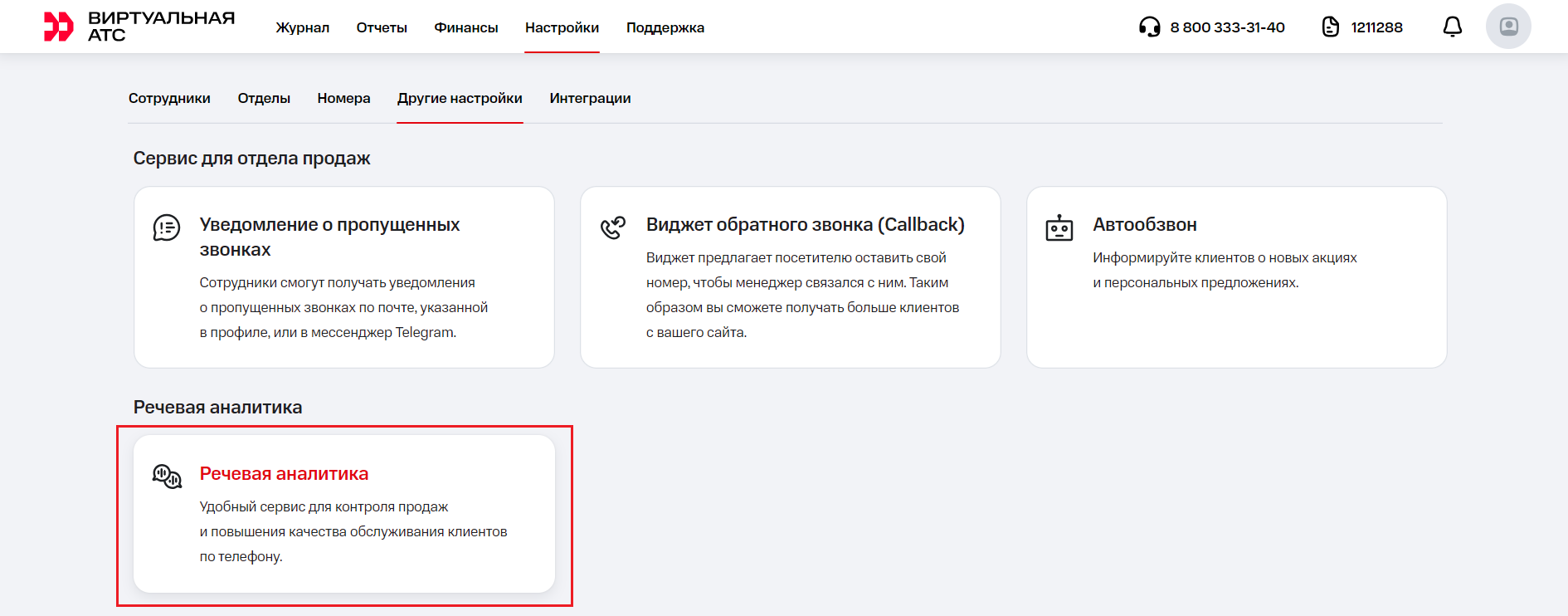
Task: Select the Номера tab
Action: tap(343, 98)
